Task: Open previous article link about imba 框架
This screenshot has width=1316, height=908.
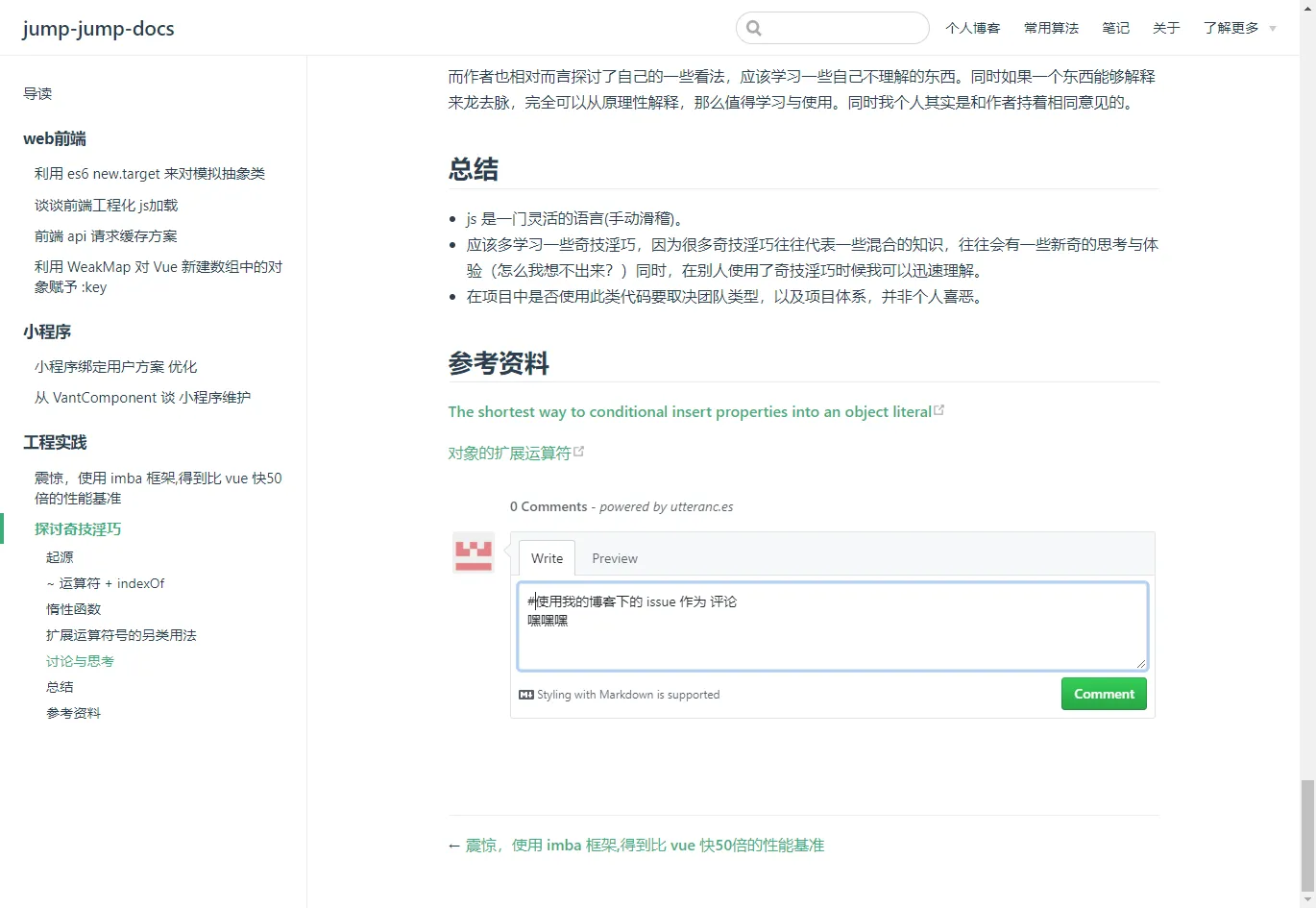Action: 645,846
